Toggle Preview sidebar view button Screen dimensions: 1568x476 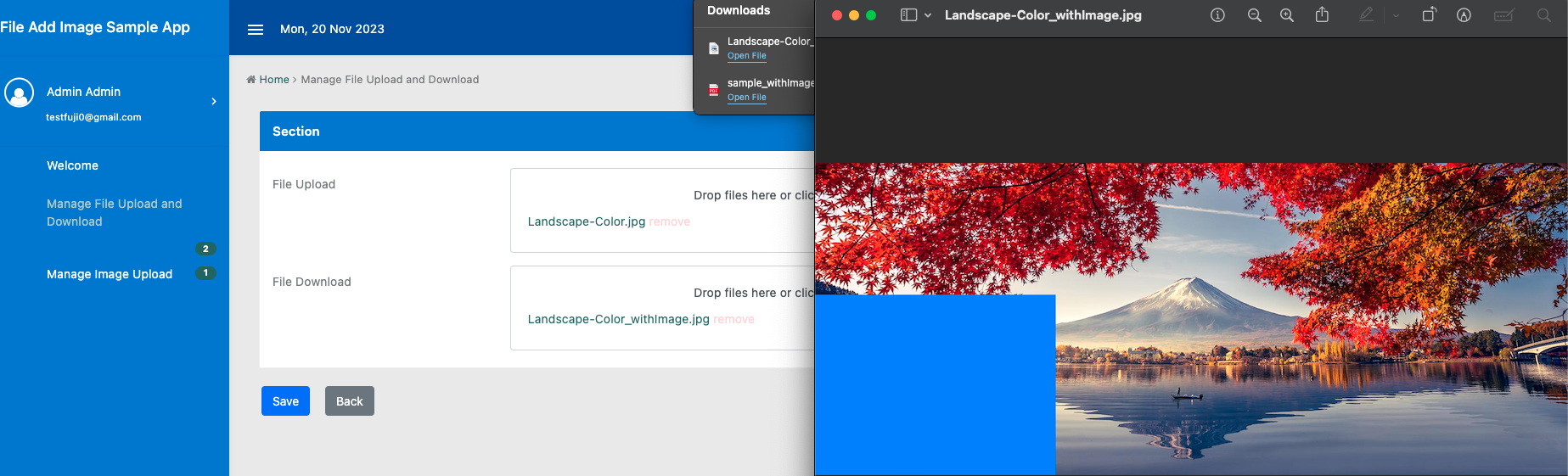click(908, 15)
